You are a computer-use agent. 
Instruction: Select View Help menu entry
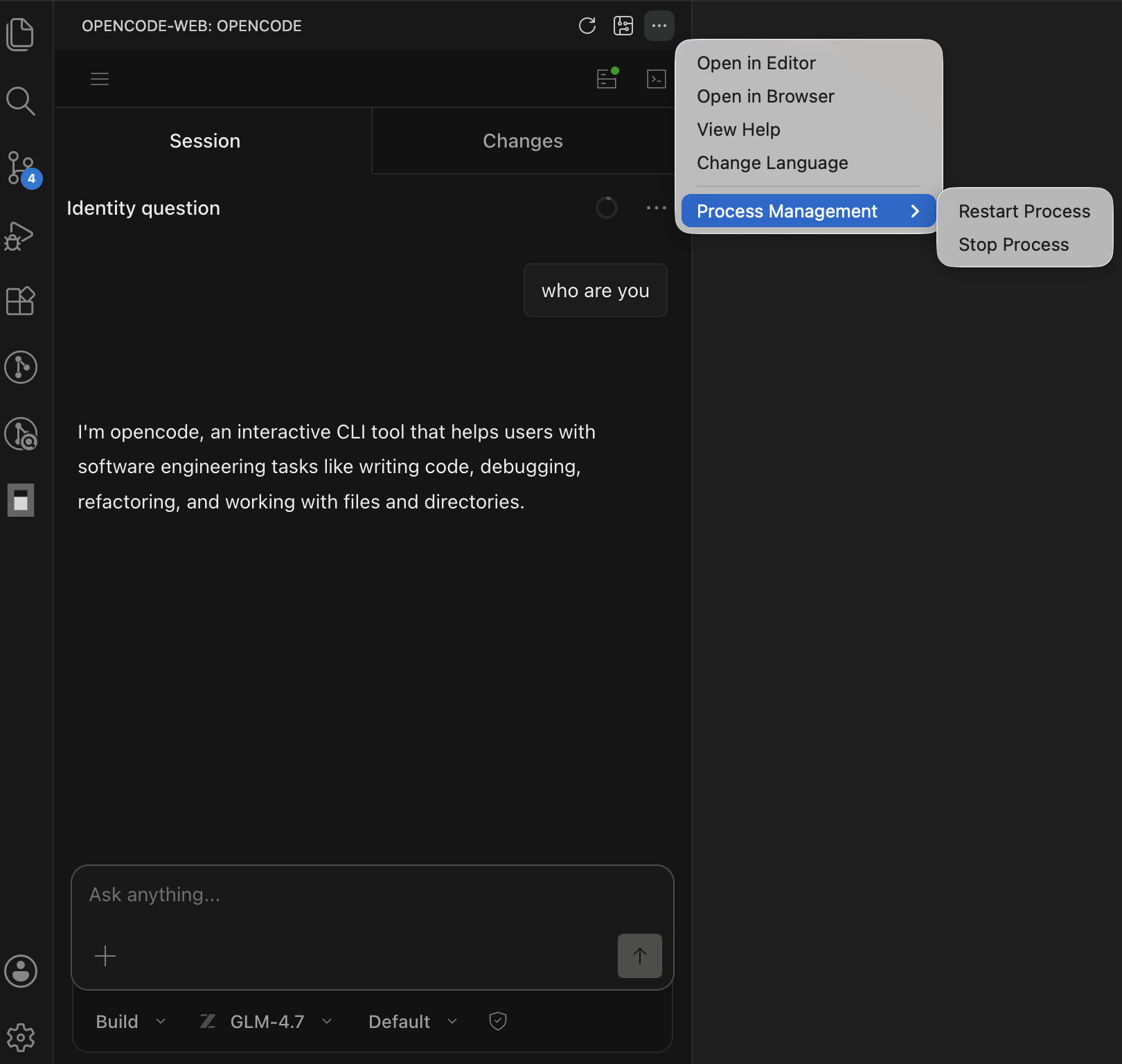[808, 130]
